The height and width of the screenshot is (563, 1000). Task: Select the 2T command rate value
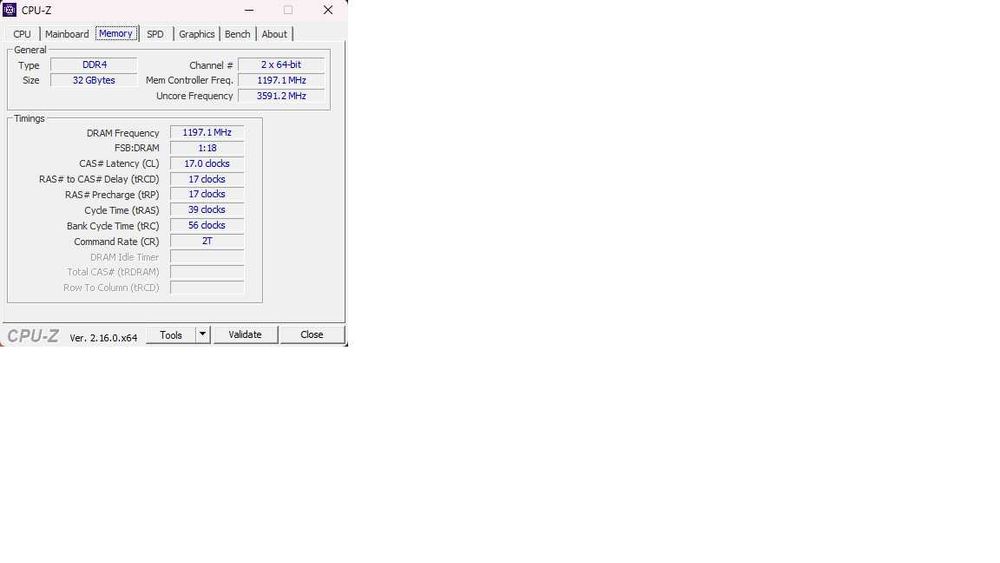coord(207,241)
